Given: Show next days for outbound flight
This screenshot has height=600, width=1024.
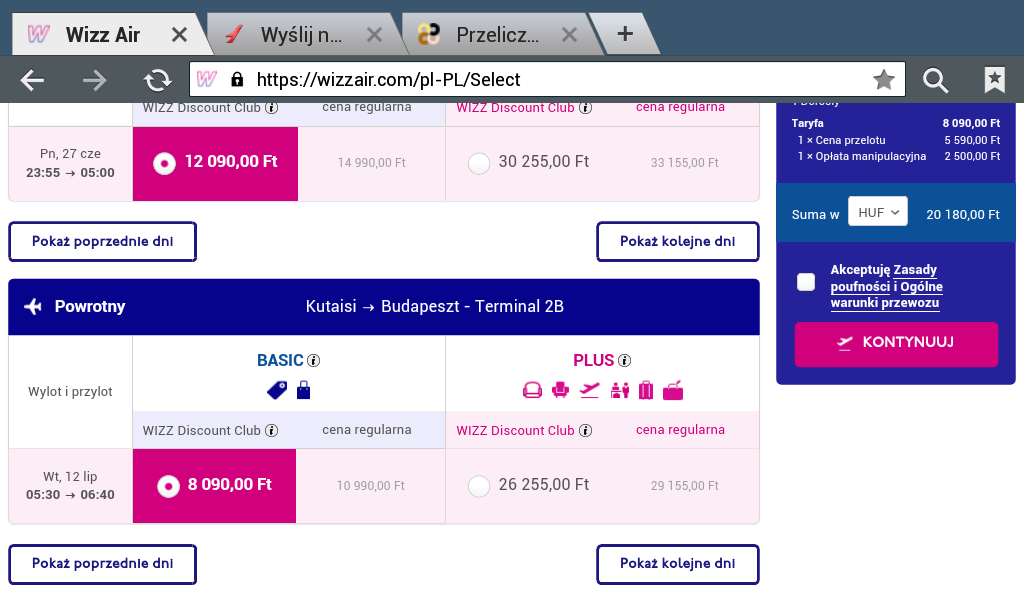Looking at the screenshot, I should [678, 242].
